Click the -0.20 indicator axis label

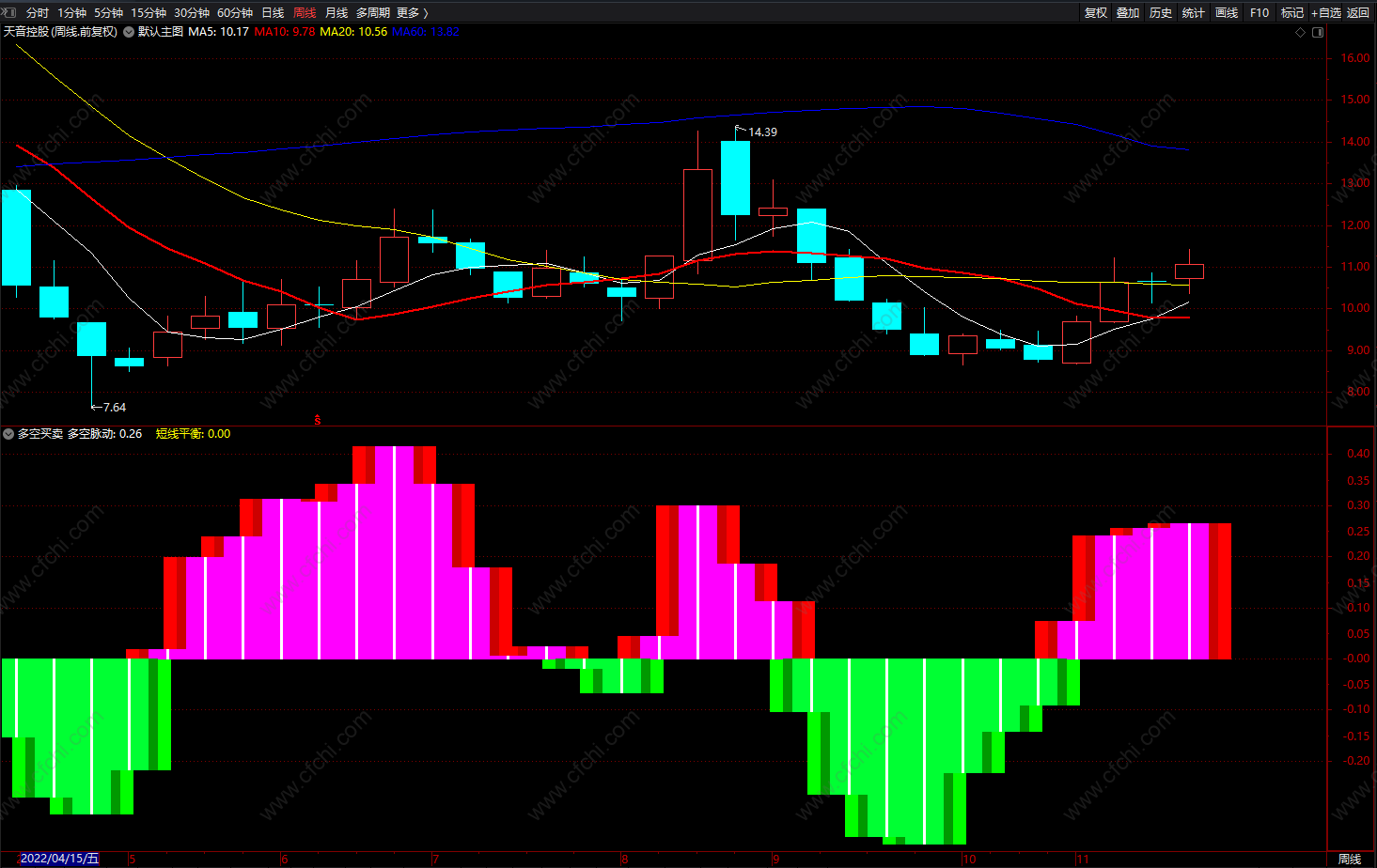click(x=1356, y=761)
